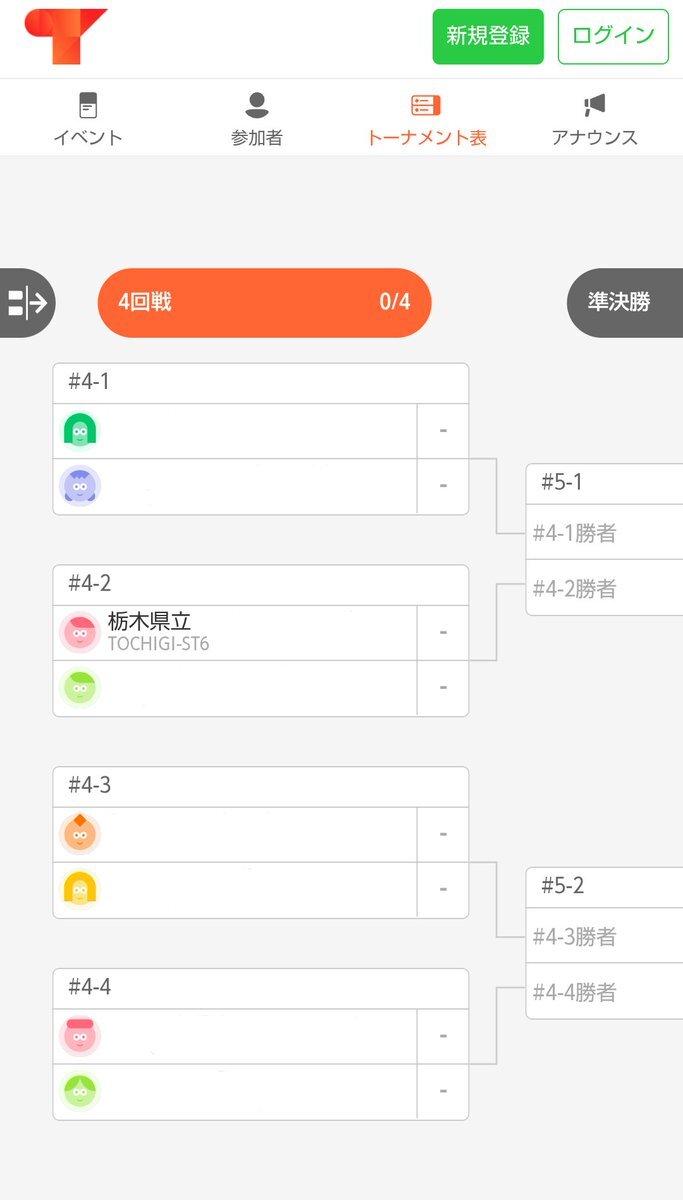Click the ログイン button
The width and height of the screenshot is (683, 1200).
pyautogui.click(x=613, y=37)
